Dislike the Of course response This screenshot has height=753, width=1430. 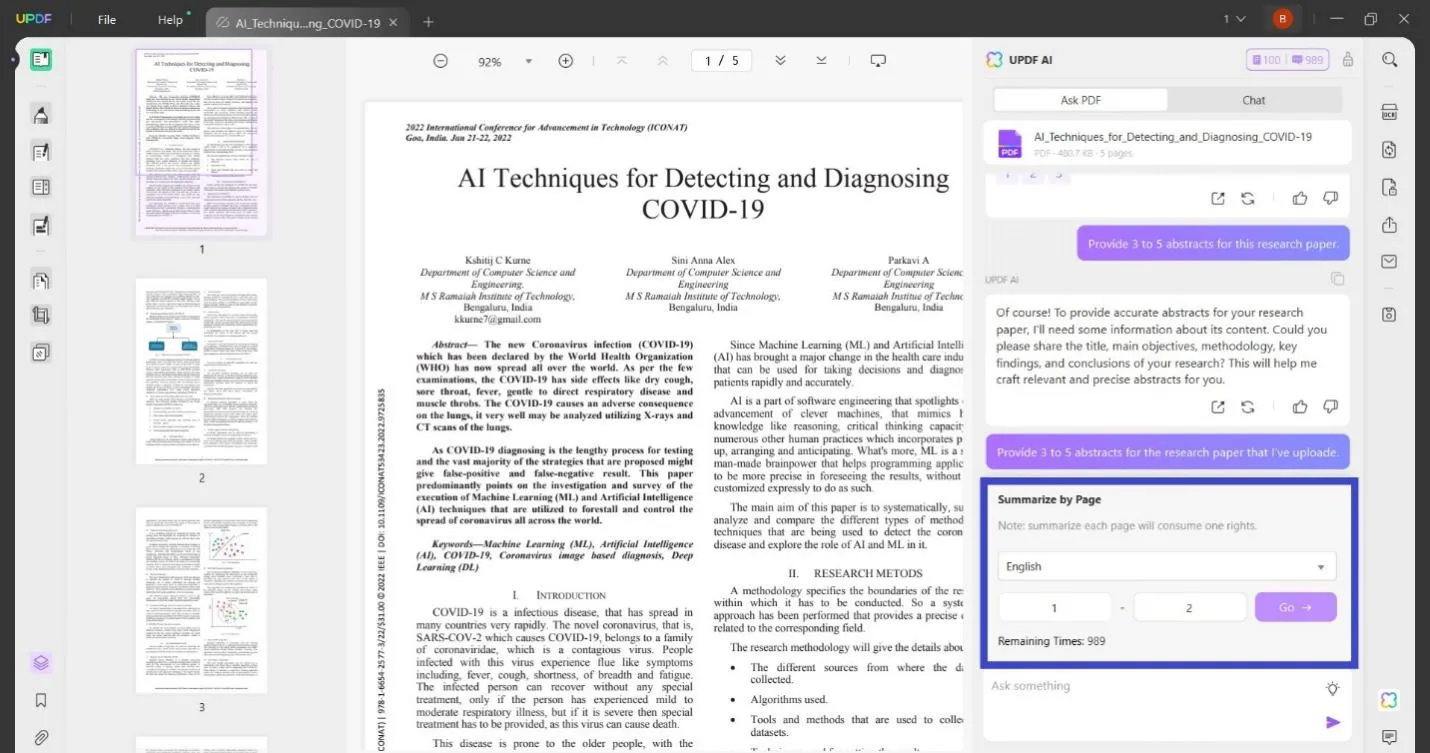(x=1330, y=407)
